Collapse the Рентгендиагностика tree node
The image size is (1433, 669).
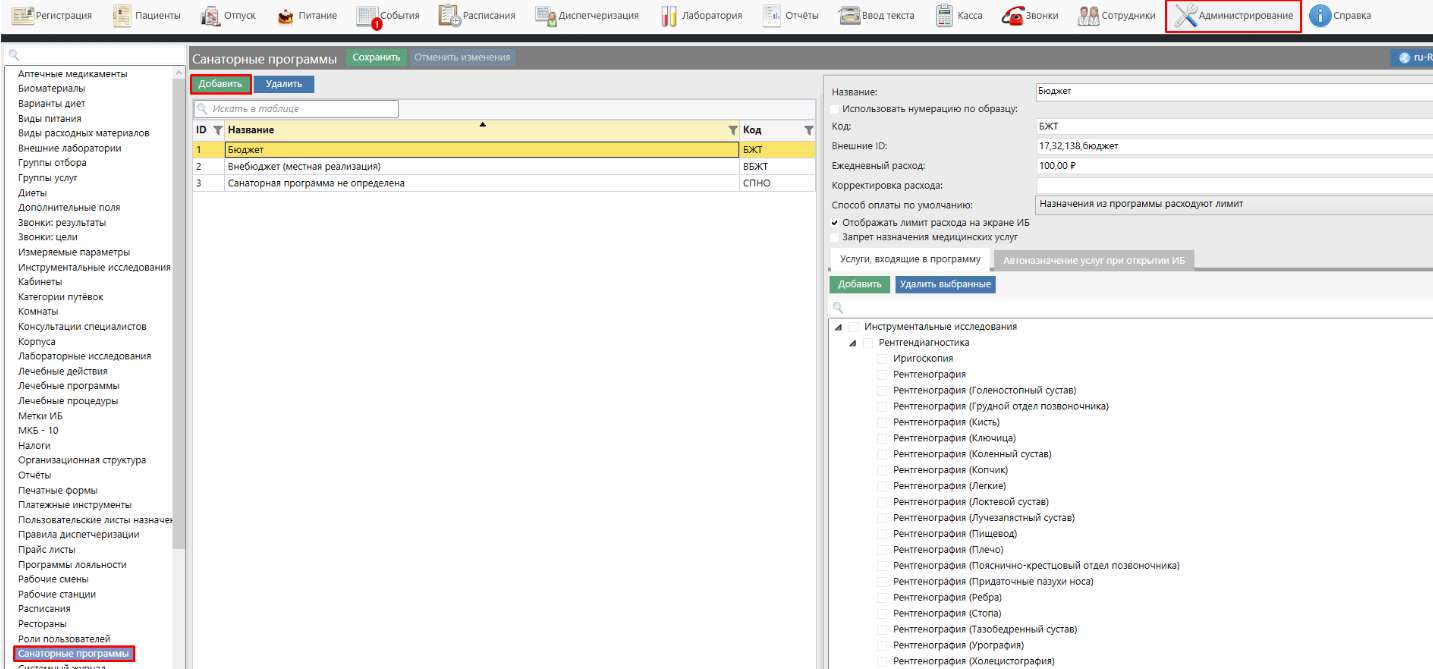[x=853, y=343]
